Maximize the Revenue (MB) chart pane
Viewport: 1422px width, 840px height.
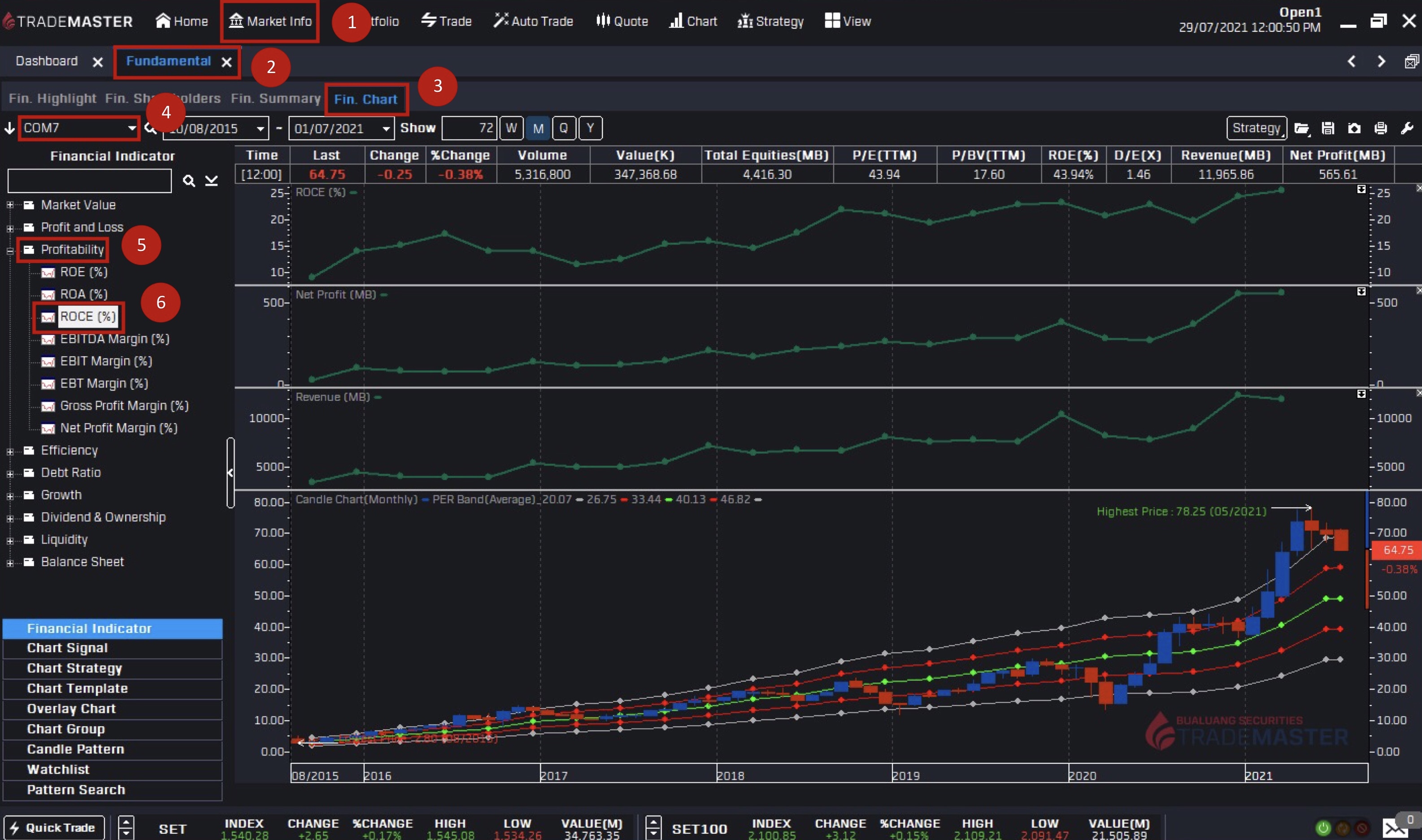[1361, 394]
